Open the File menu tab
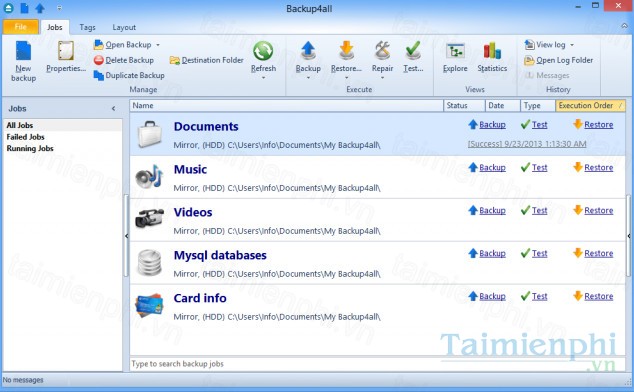Viewport: 634px width, 392px height. [21, 27]
